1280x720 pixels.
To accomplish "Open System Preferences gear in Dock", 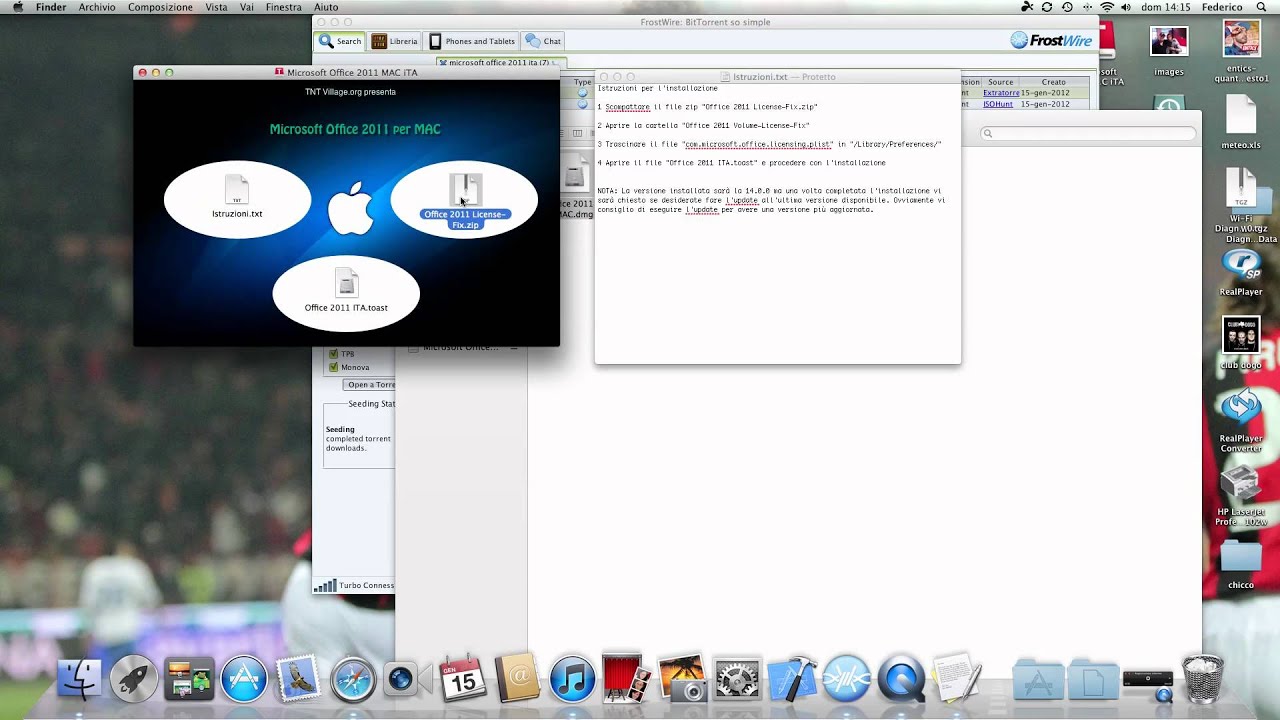I will 737,680.
